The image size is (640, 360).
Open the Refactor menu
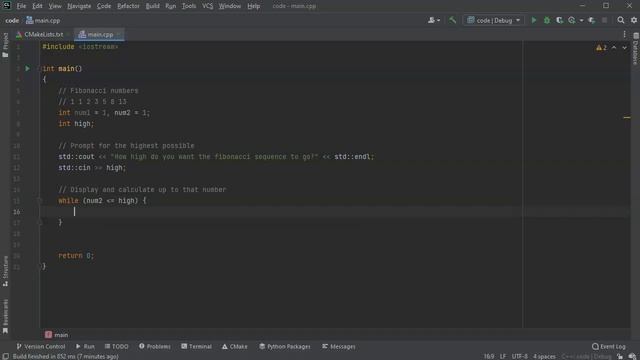click(128, 6)
